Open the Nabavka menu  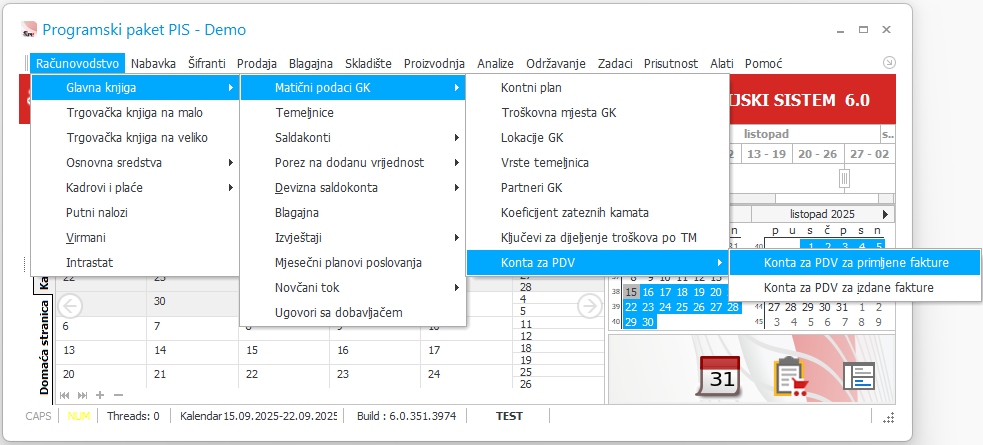(x=154, y=63)
